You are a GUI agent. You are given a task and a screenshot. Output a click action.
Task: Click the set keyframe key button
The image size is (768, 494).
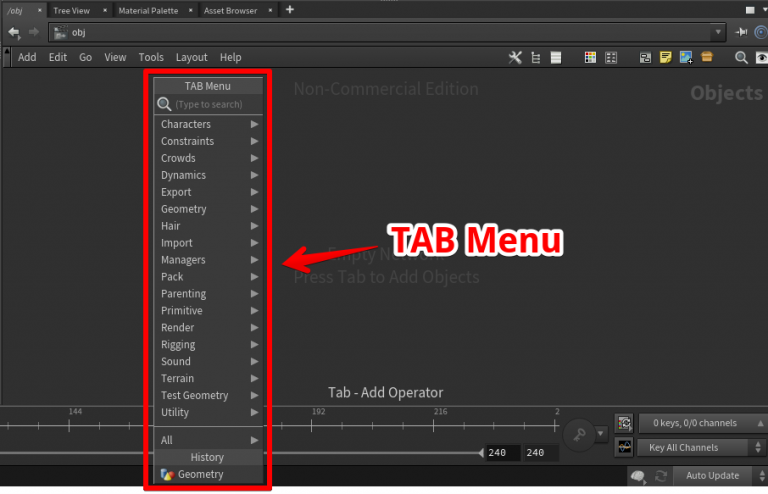coord(577,434)
